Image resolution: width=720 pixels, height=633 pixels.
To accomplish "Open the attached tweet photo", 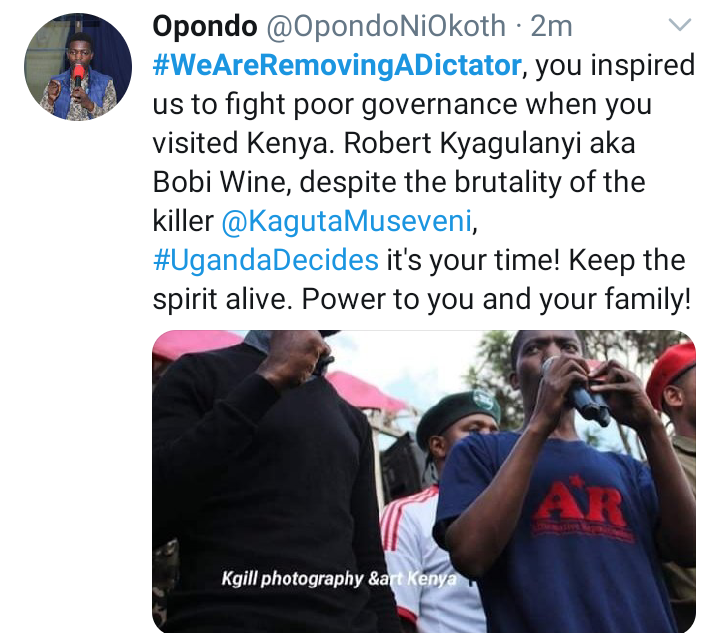I will [x=424, y=482].
